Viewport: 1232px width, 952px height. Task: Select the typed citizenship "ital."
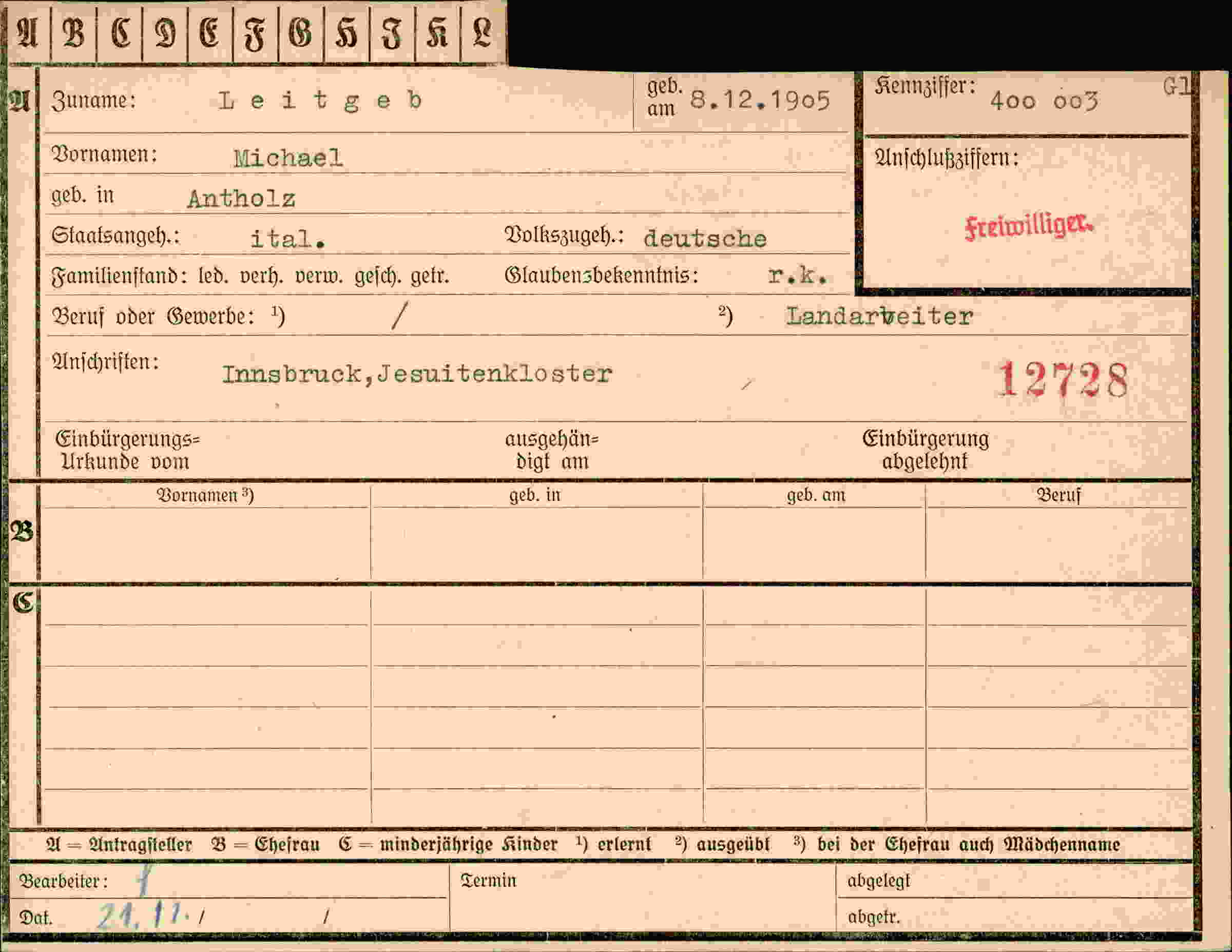(287, 239)
